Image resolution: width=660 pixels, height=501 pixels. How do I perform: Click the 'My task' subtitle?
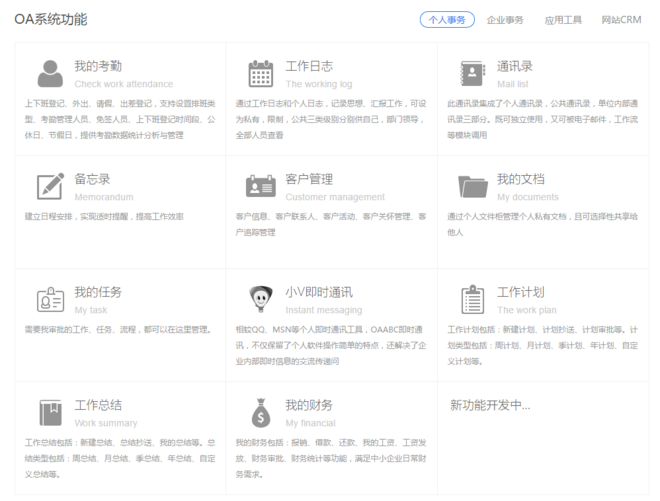(91, 310)
